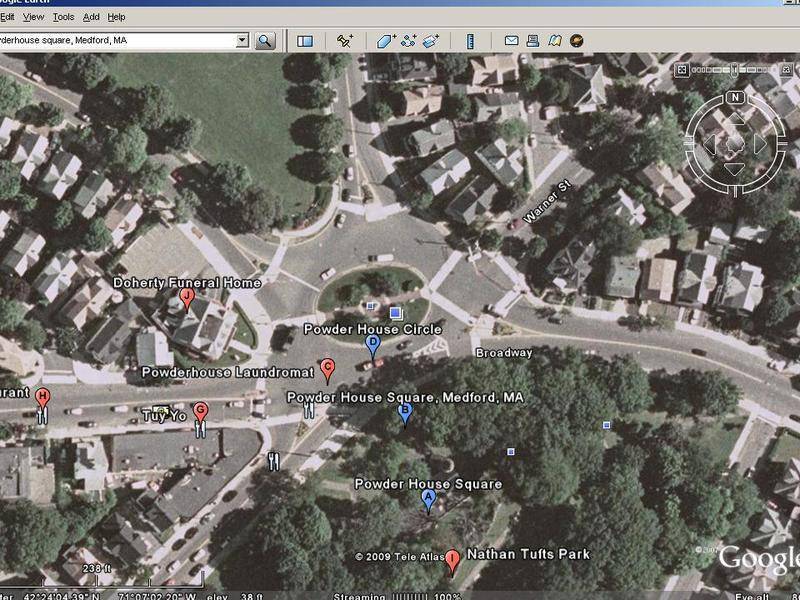Click red pin C for Powderhouse Laundromat
Screen dimensions: 800x600
(x=328, y=371)
